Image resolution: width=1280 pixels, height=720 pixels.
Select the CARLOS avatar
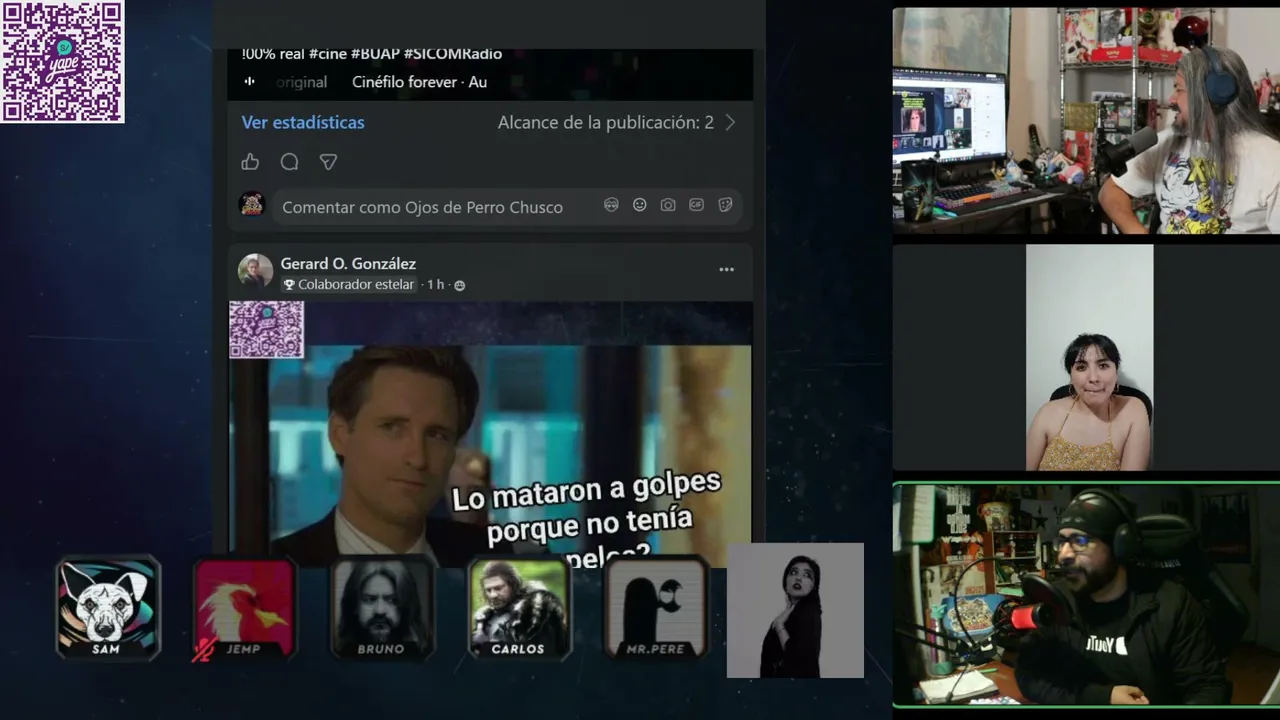coord(519,608)
